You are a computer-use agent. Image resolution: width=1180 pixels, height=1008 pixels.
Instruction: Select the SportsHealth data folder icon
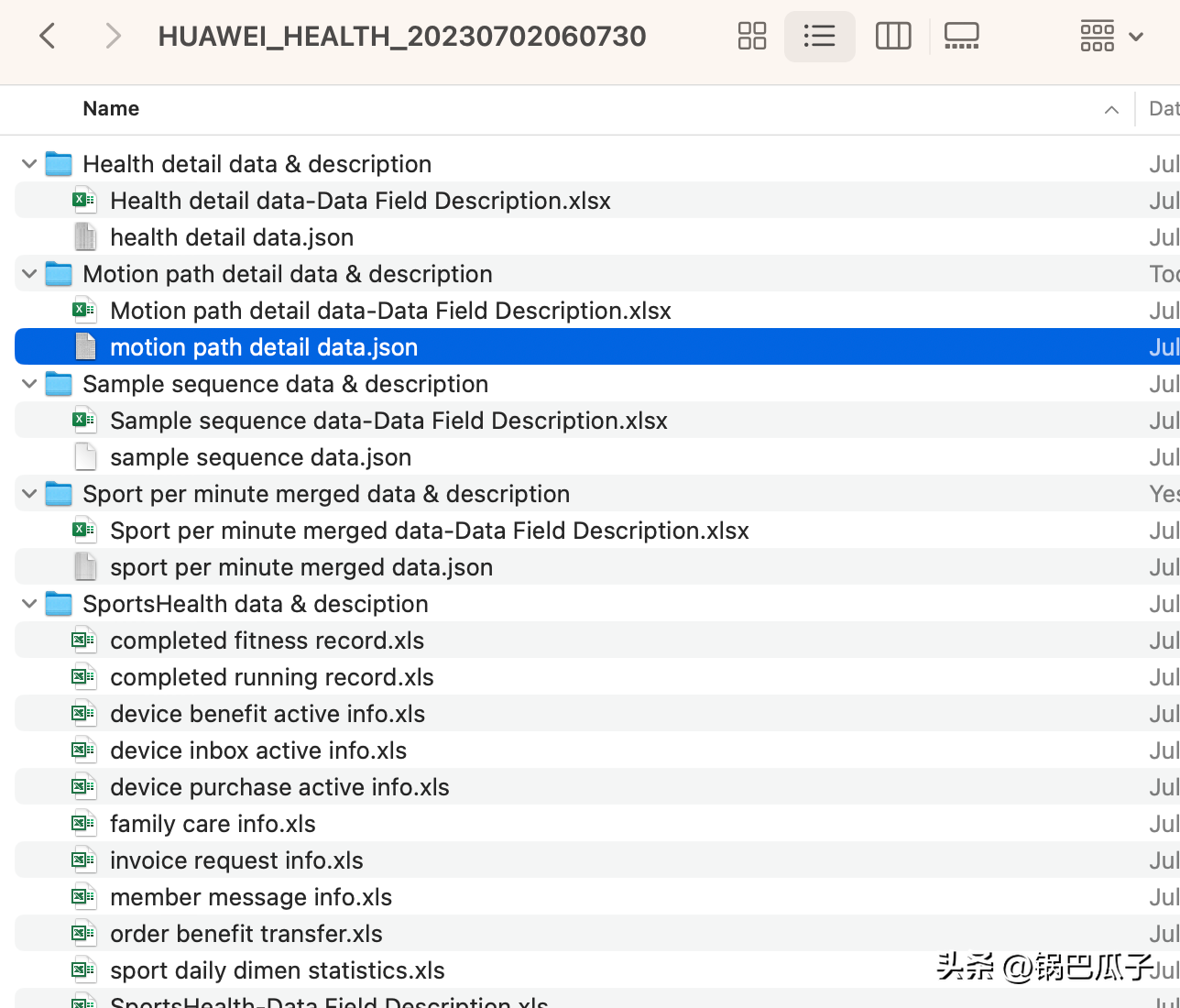point(59,604)
